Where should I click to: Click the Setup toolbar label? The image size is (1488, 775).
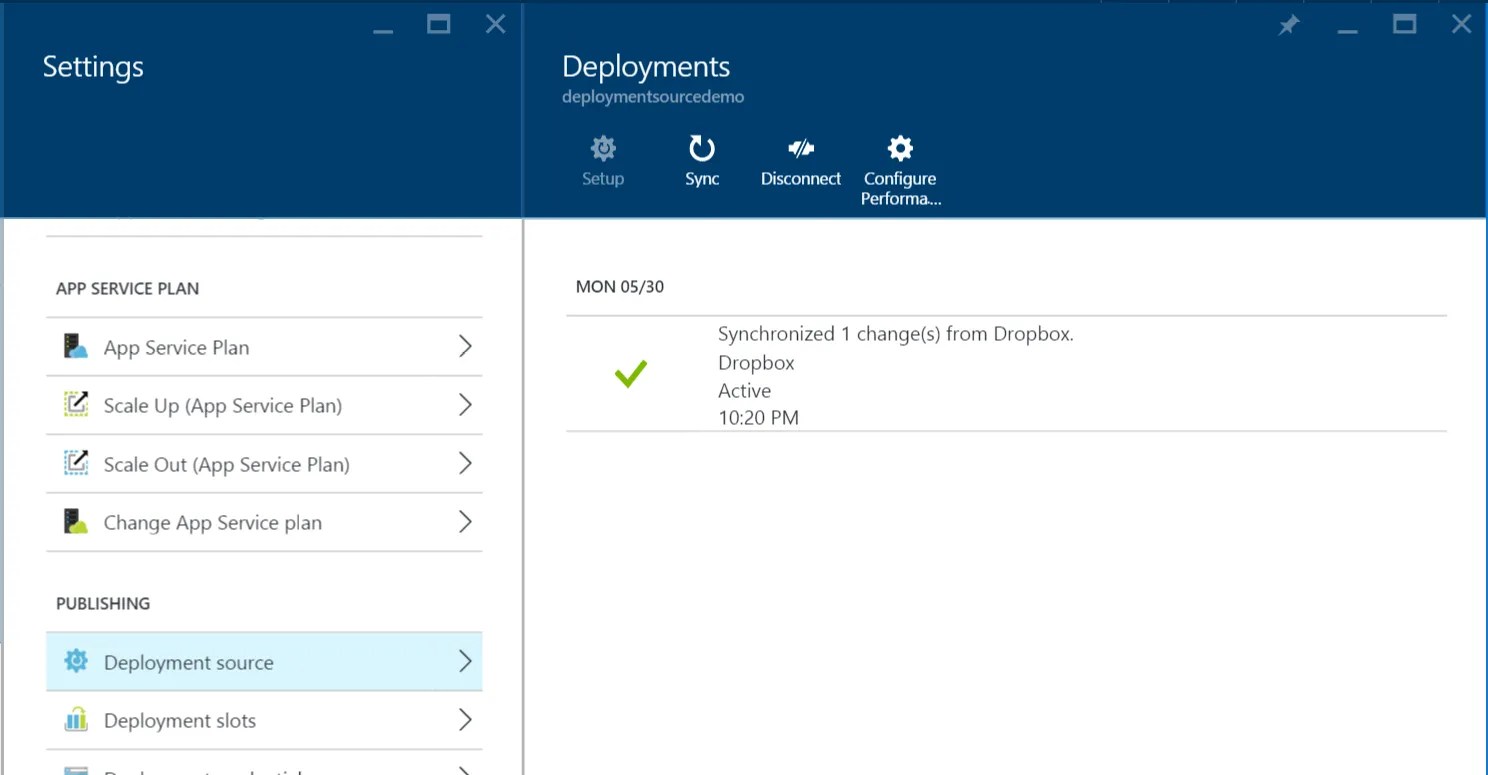pos(603,179)
